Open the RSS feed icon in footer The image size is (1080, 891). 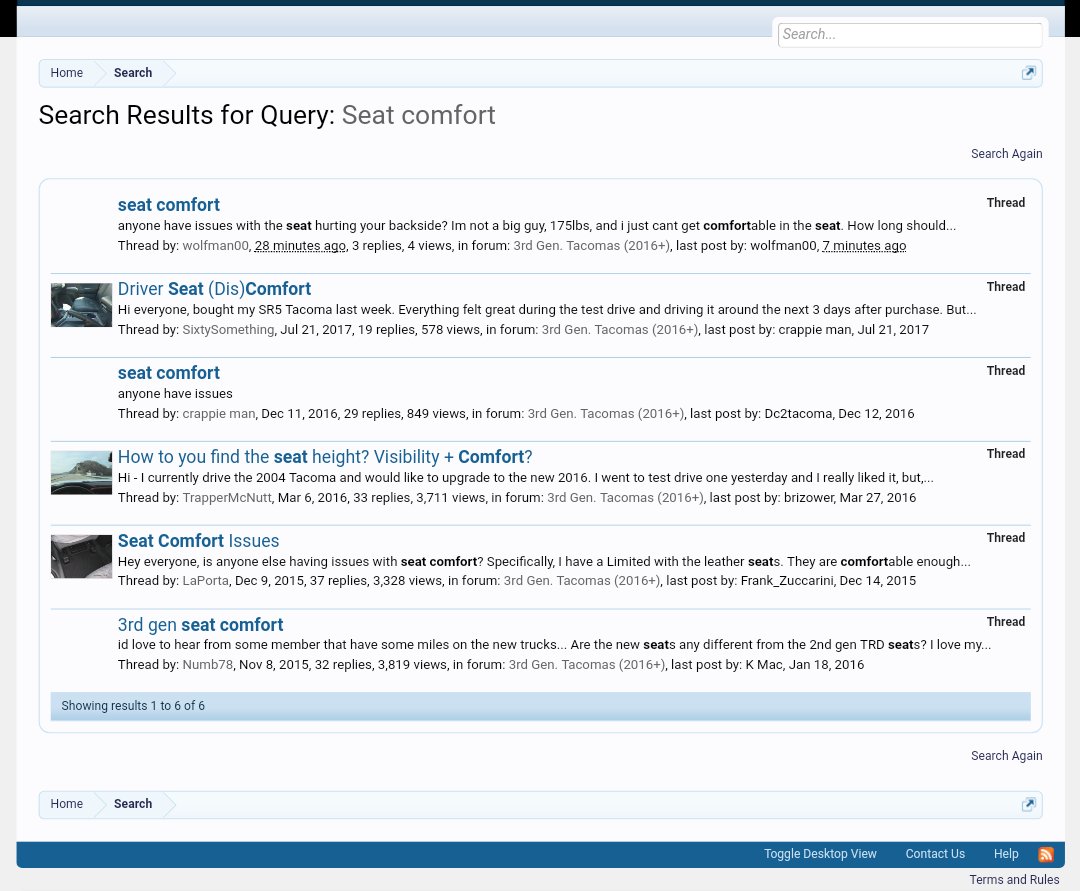click(1046, 855)
